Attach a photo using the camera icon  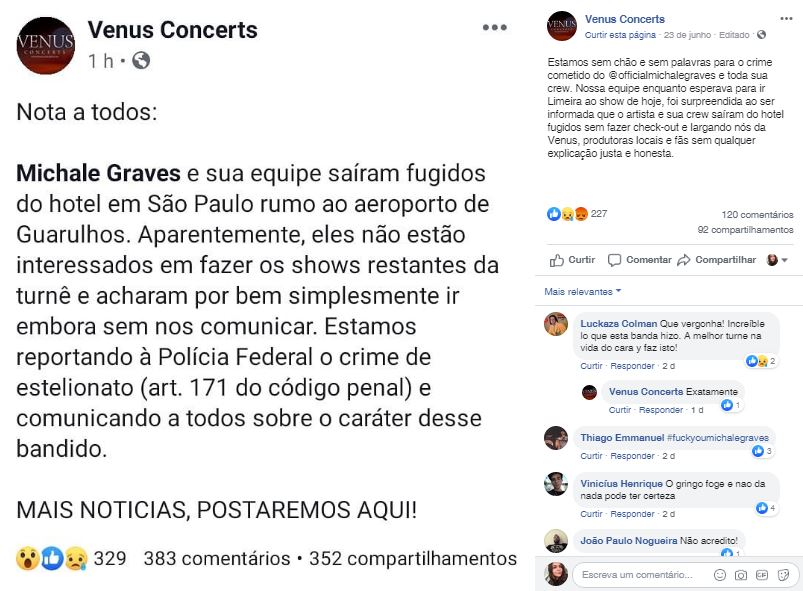click(x=741, y=575)
